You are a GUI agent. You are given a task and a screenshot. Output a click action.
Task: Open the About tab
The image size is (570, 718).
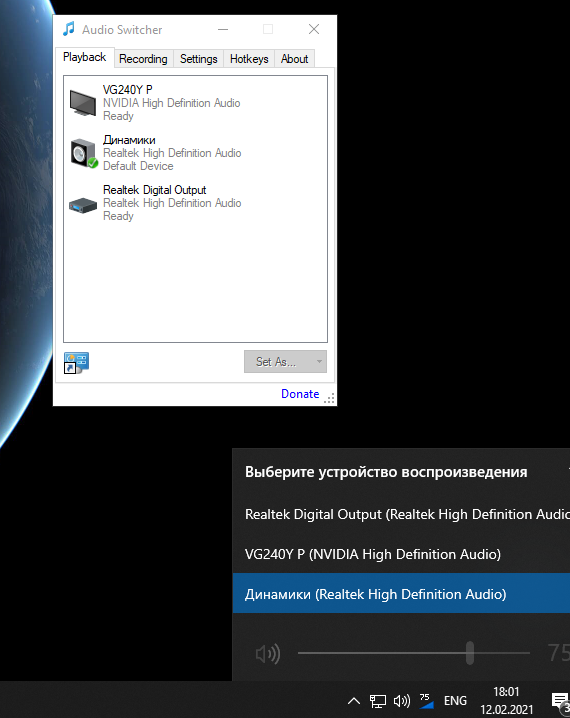(294, 59)
